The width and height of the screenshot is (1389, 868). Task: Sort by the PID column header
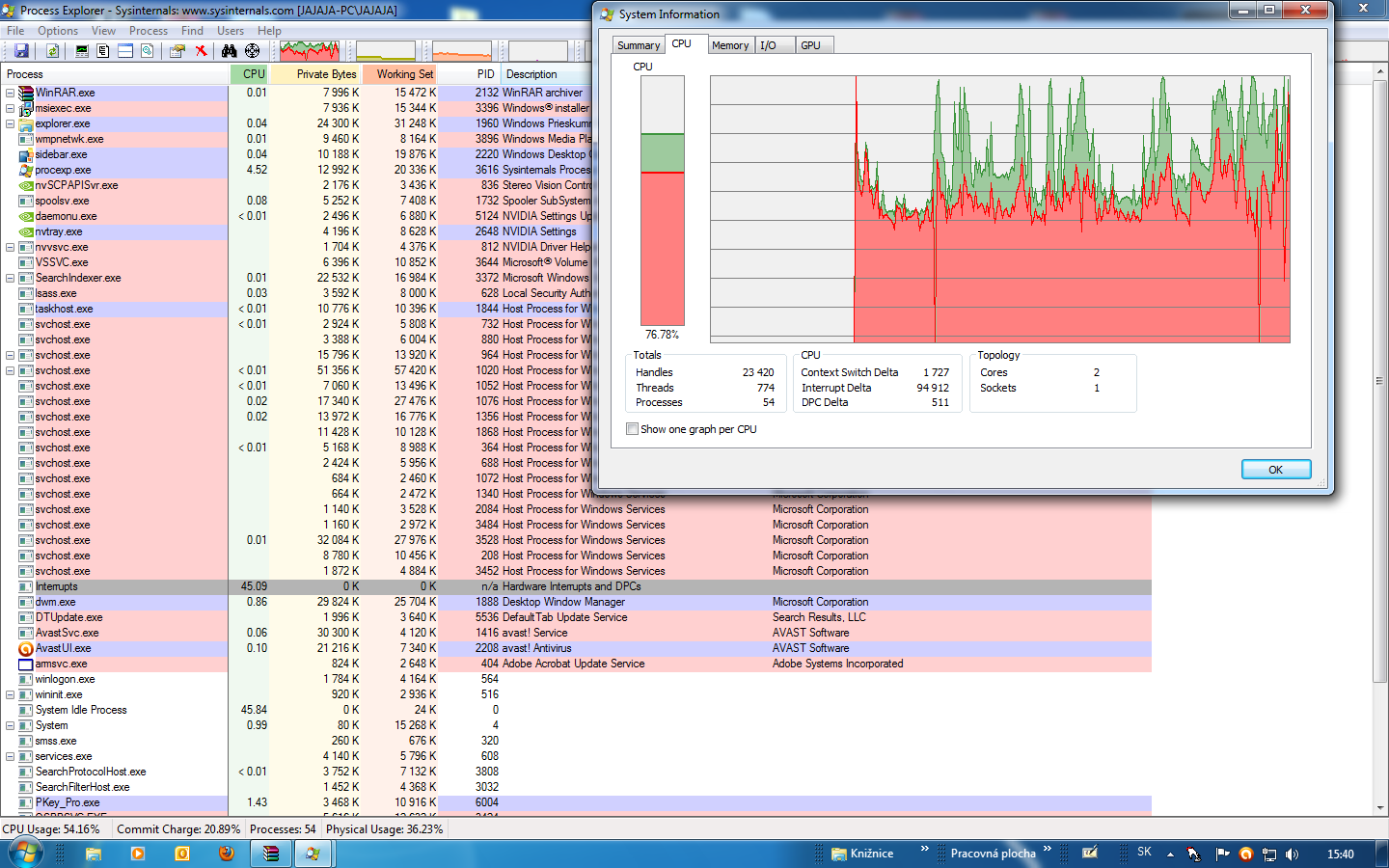pyautogui.click(x=471, y=74)
